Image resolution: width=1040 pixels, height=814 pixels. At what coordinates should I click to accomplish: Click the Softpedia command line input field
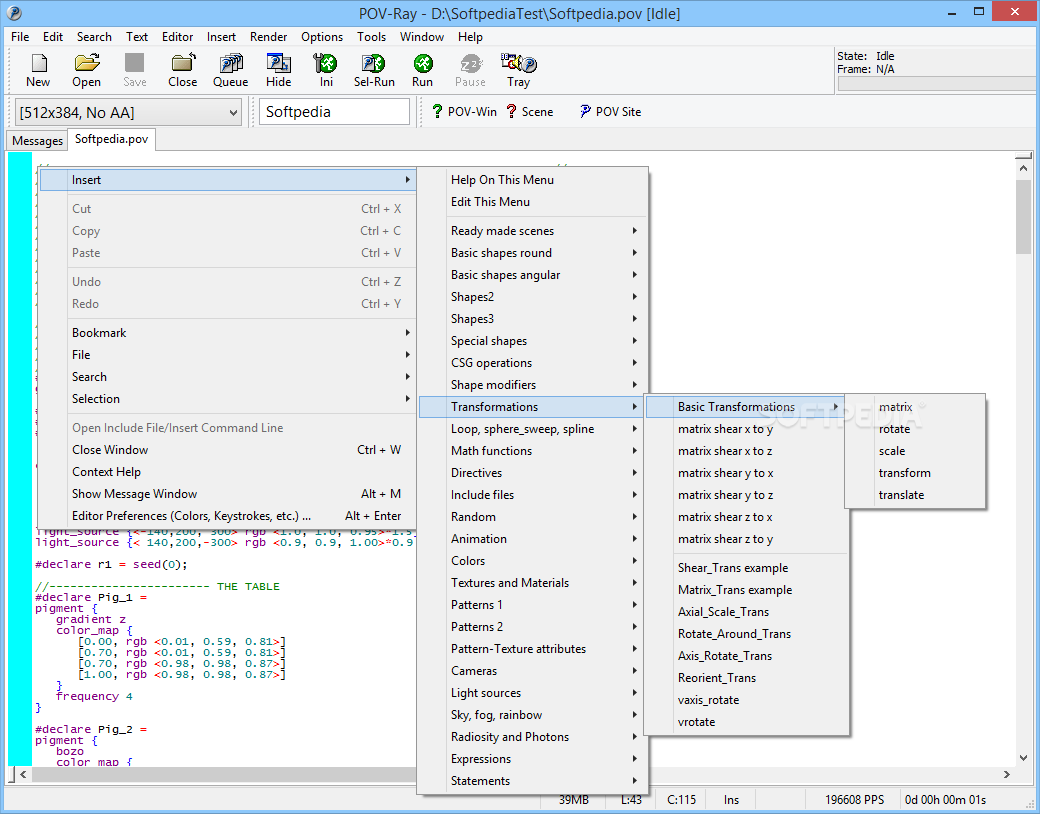(x=334, y=112)
